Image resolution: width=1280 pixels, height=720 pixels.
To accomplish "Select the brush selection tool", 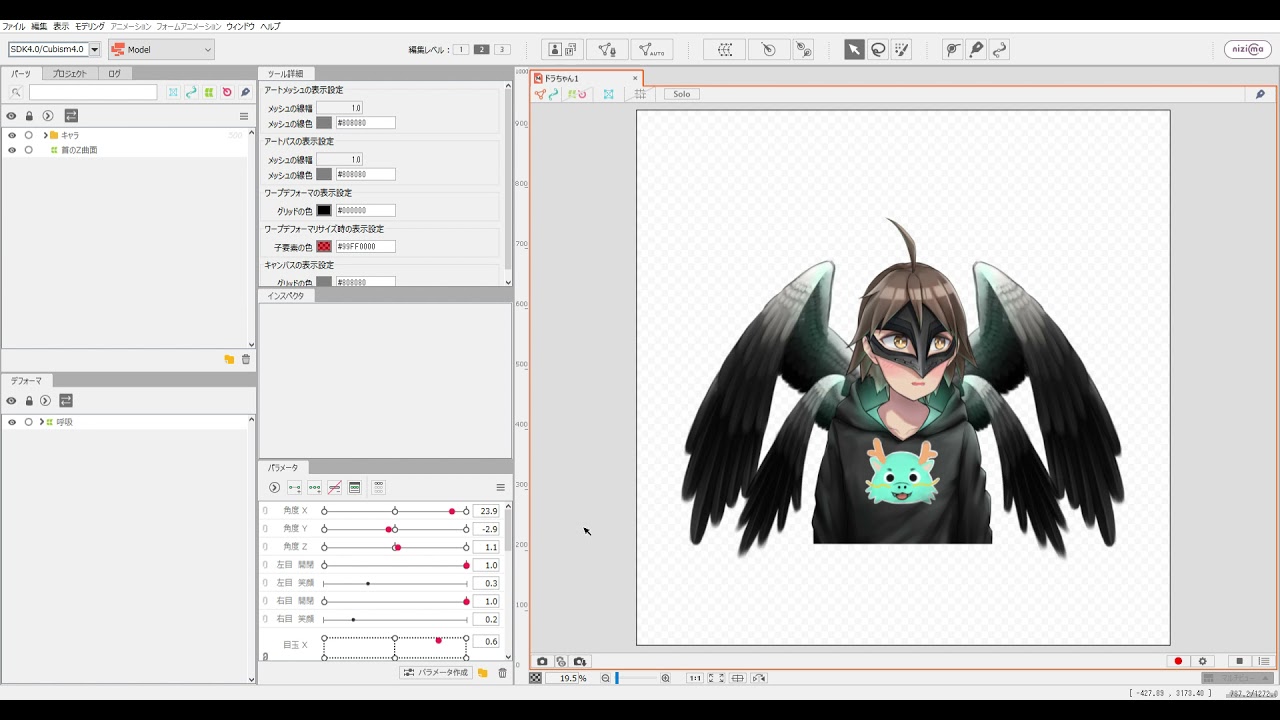I will coord(902,49).
